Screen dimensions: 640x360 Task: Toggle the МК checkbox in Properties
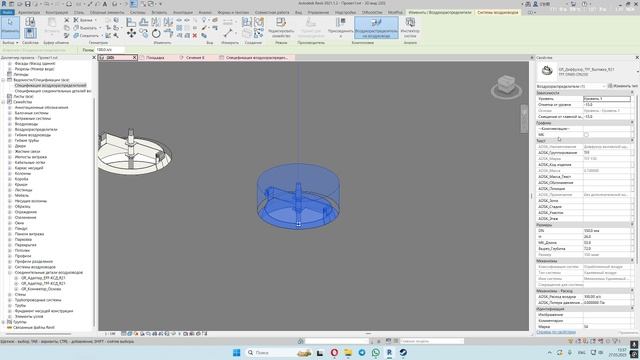[x=586, y=135]
